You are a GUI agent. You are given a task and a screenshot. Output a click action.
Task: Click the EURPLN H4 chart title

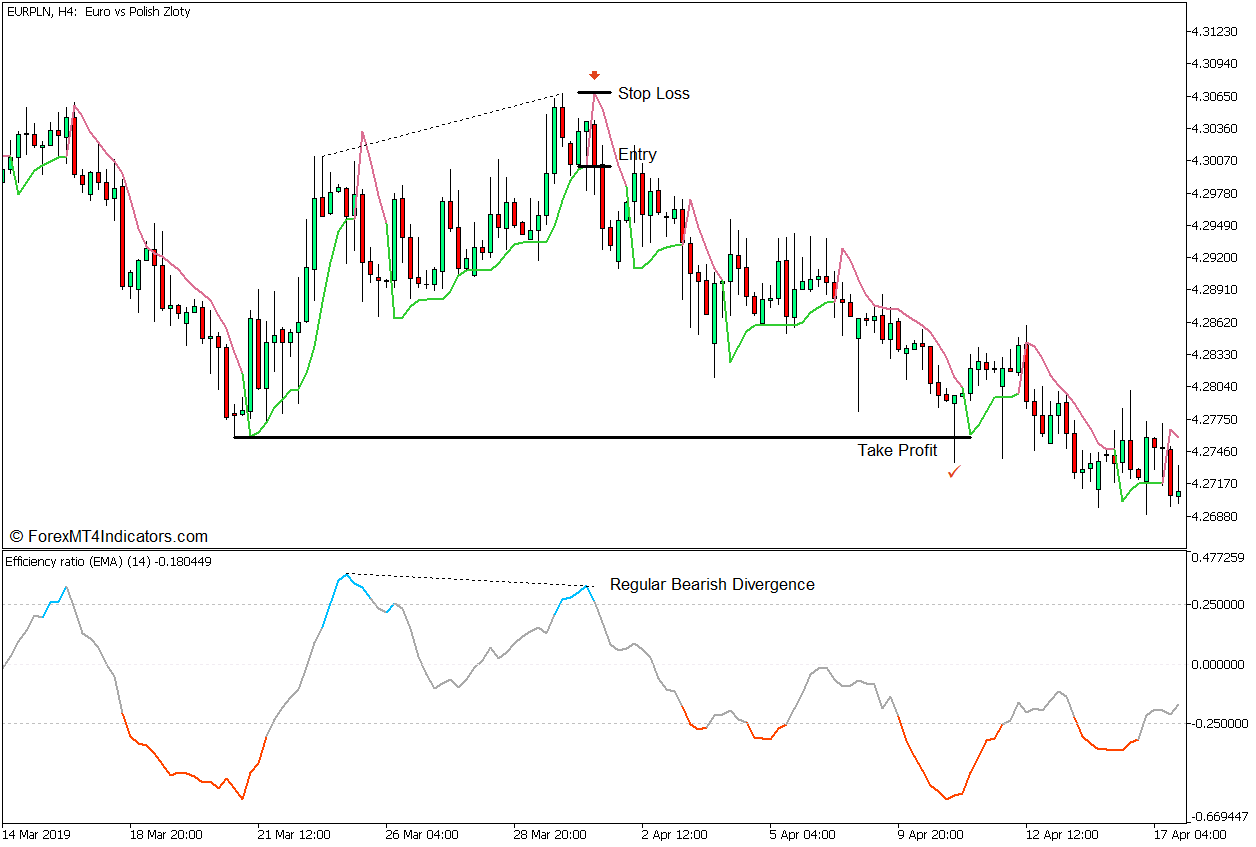click(x=100, y=13)
